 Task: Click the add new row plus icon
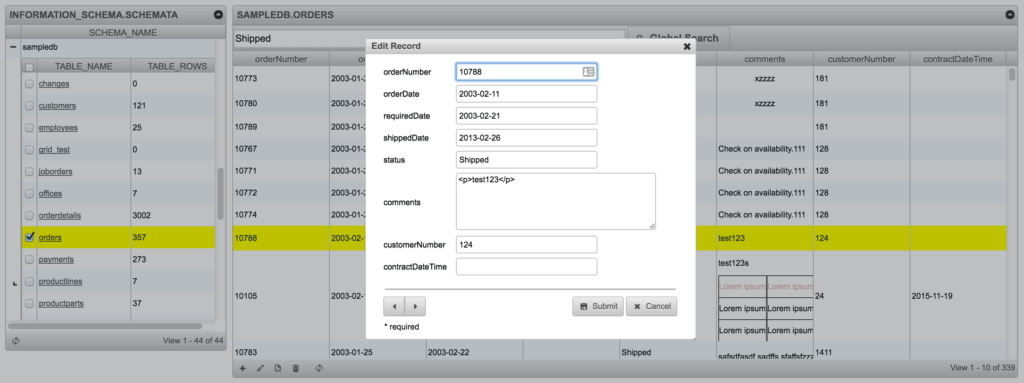point(243,369)
